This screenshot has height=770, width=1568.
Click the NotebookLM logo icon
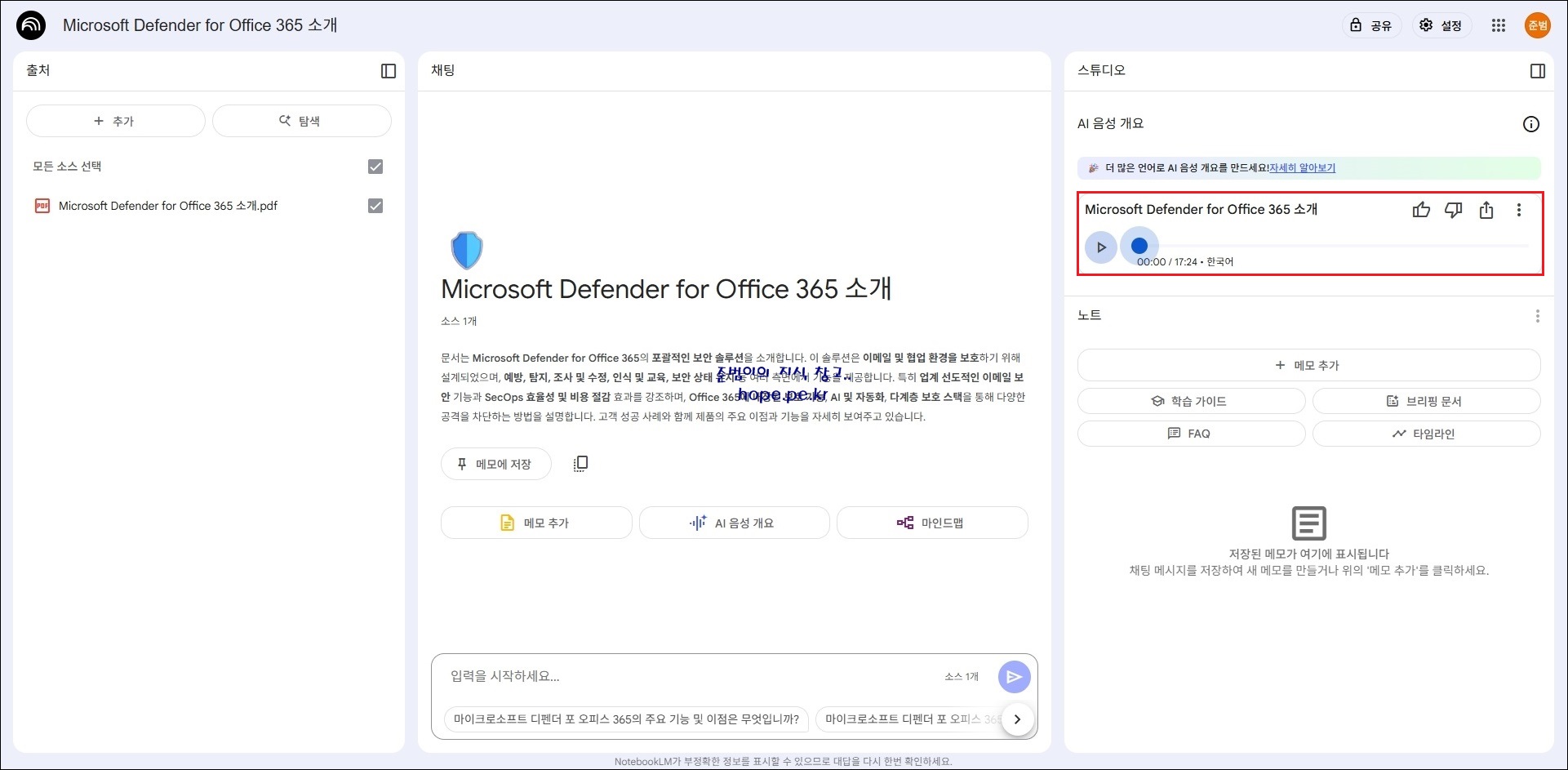tap(31, 25)
